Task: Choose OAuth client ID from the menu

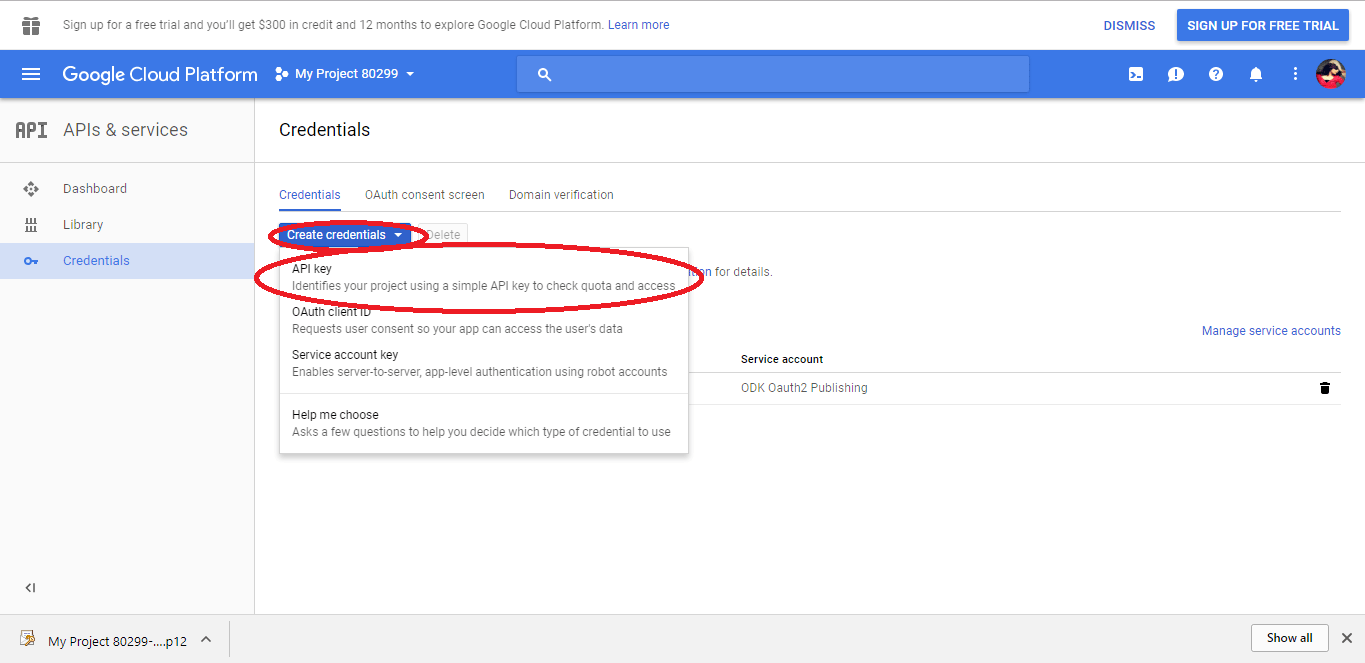Action: tap(484, 320)
